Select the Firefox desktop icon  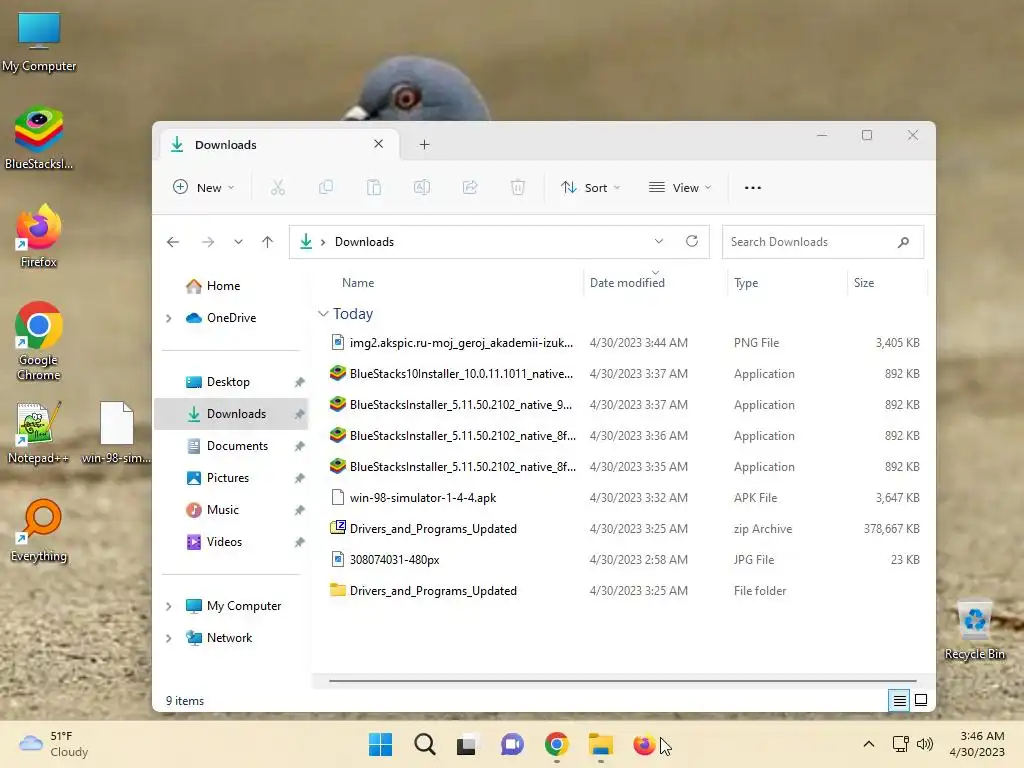tap(39, 236)
